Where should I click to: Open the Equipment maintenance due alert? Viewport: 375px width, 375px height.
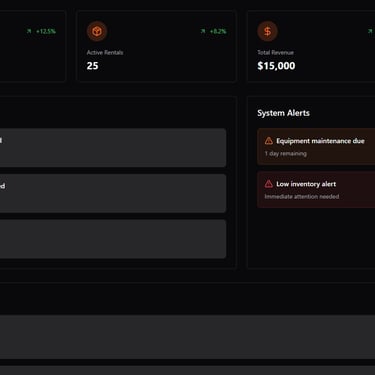click(316, 147)
